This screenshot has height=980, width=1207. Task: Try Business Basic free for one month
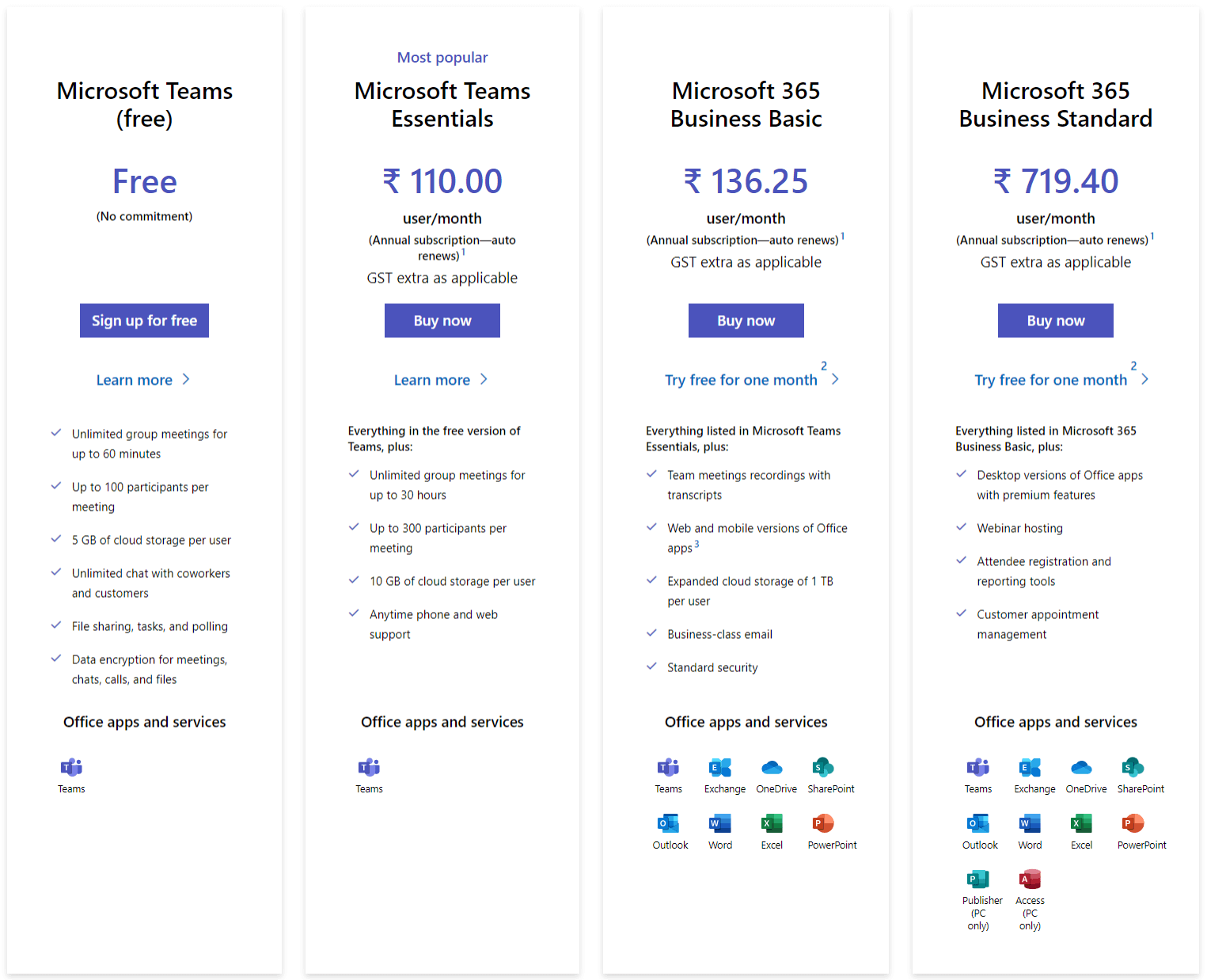[x=741, y=380]
